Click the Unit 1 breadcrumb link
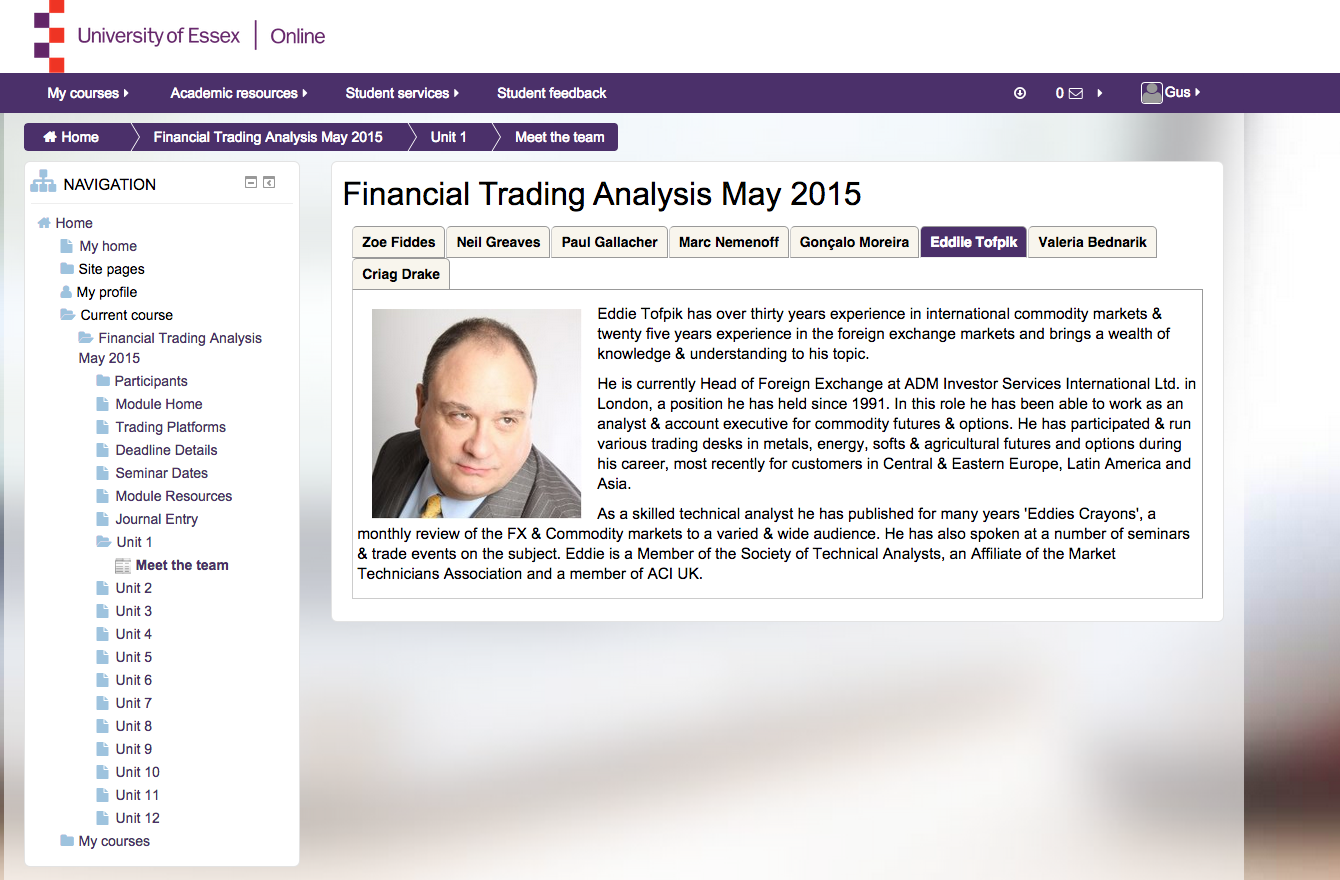Image resolution: width=1340 pixels, height=880 pixels. (448, 137)
